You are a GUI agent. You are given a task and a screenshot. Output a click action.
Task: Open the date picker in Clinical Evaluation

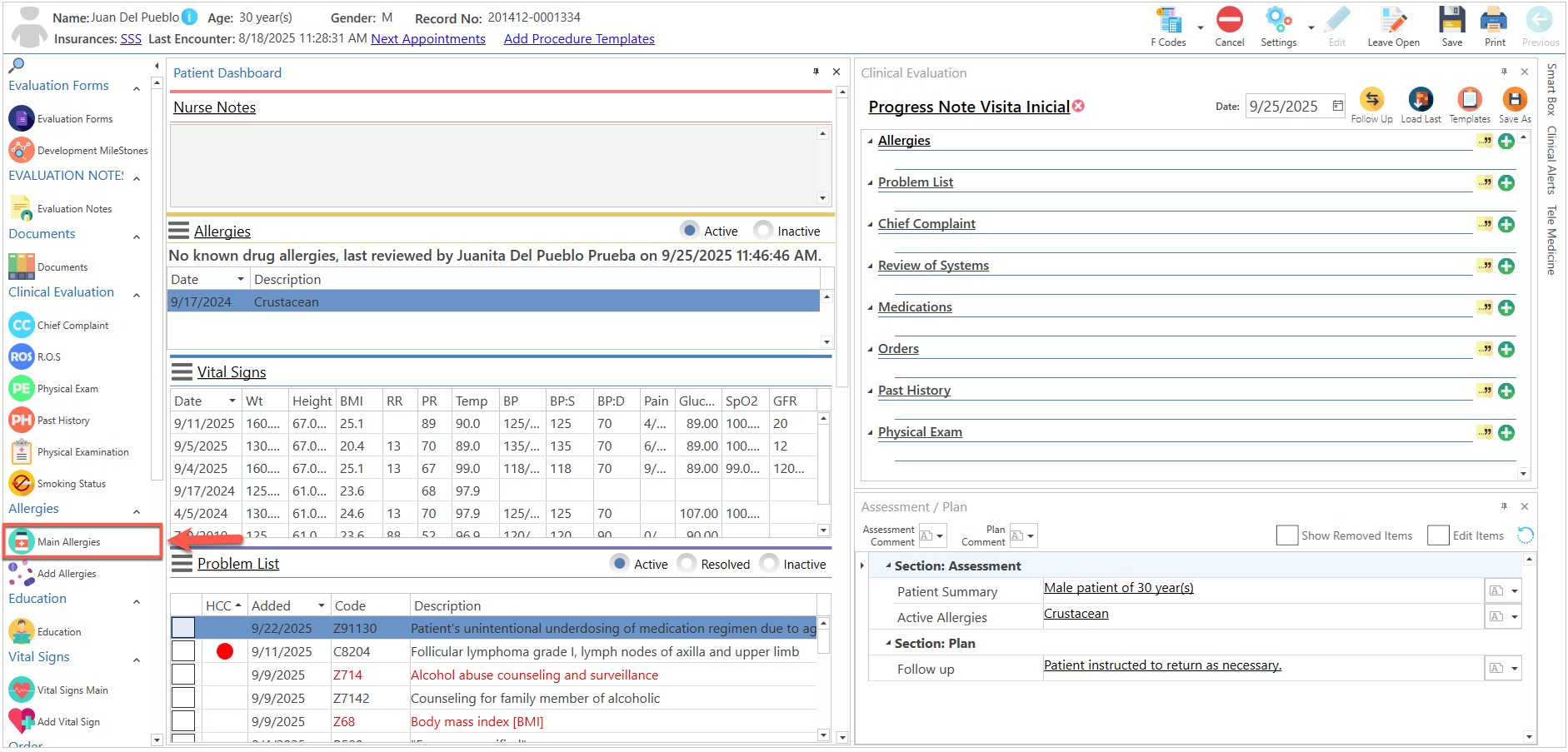pos(1337,106)
